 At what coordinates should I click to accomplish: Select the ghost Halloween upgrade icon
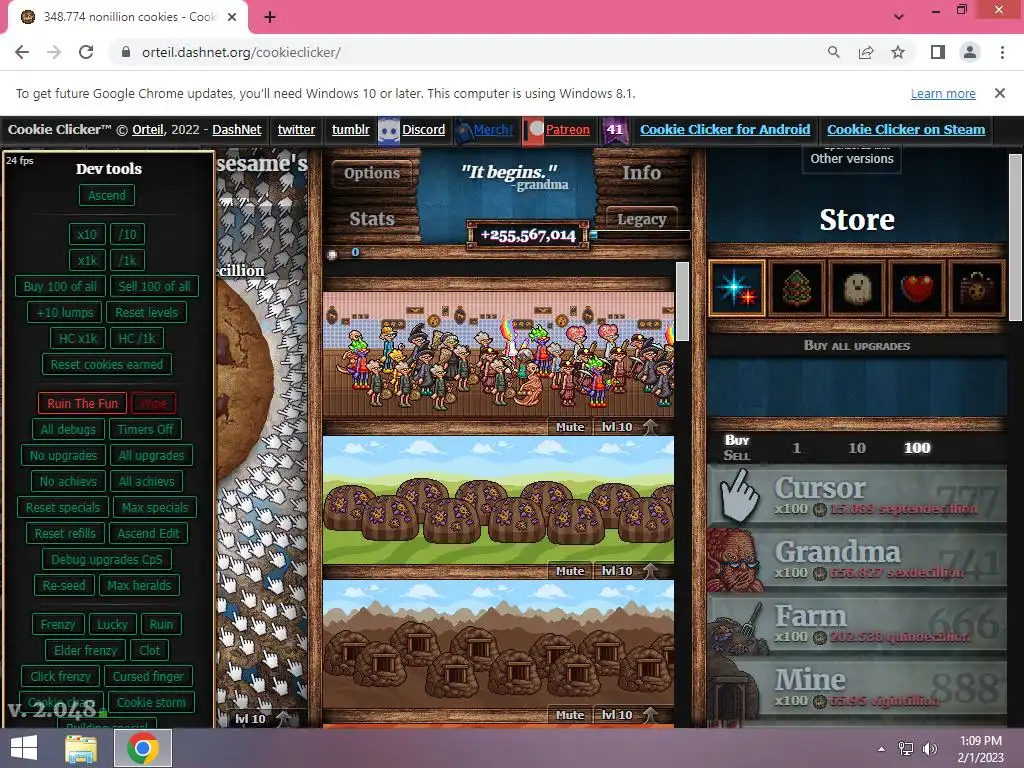(x=857, y=288)
